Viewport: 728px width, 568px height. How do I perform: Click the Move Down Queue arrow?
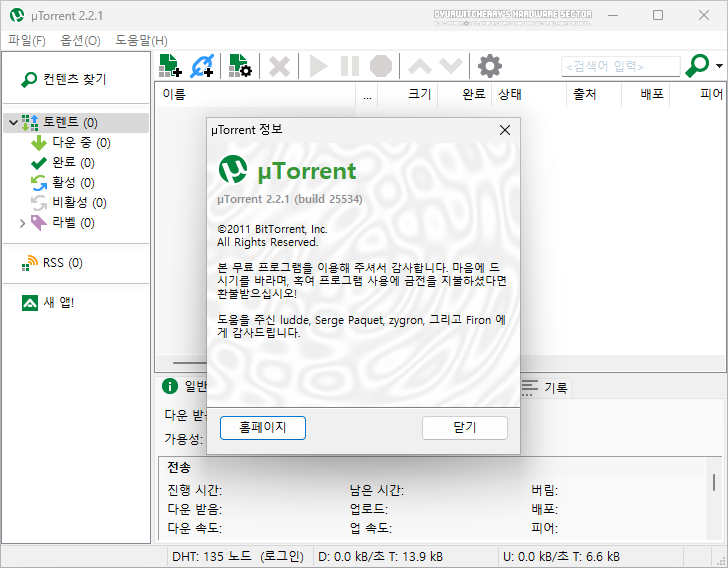click(451, 66)
